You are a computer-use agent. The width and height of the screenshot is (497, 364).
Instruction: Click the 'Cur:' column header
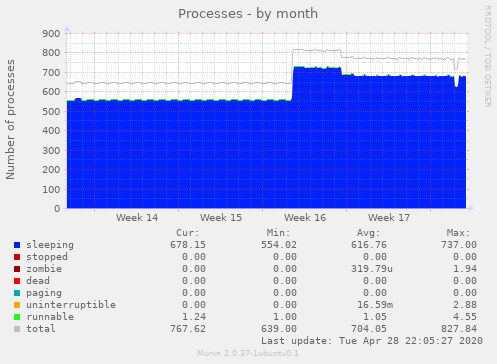tap(188, 233)
